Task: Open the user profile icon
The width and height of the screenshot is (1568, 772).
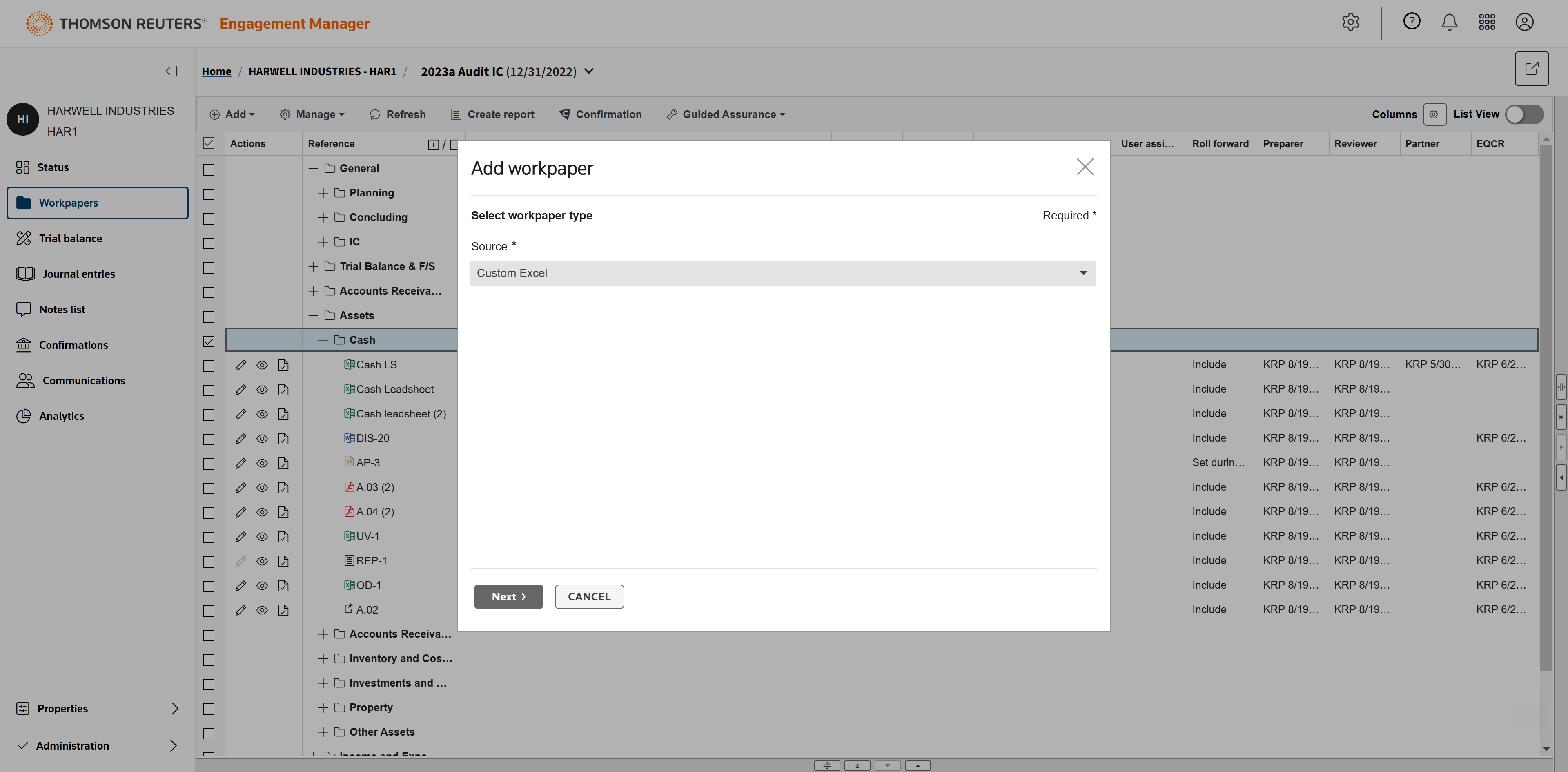Action: (1524, 22)
